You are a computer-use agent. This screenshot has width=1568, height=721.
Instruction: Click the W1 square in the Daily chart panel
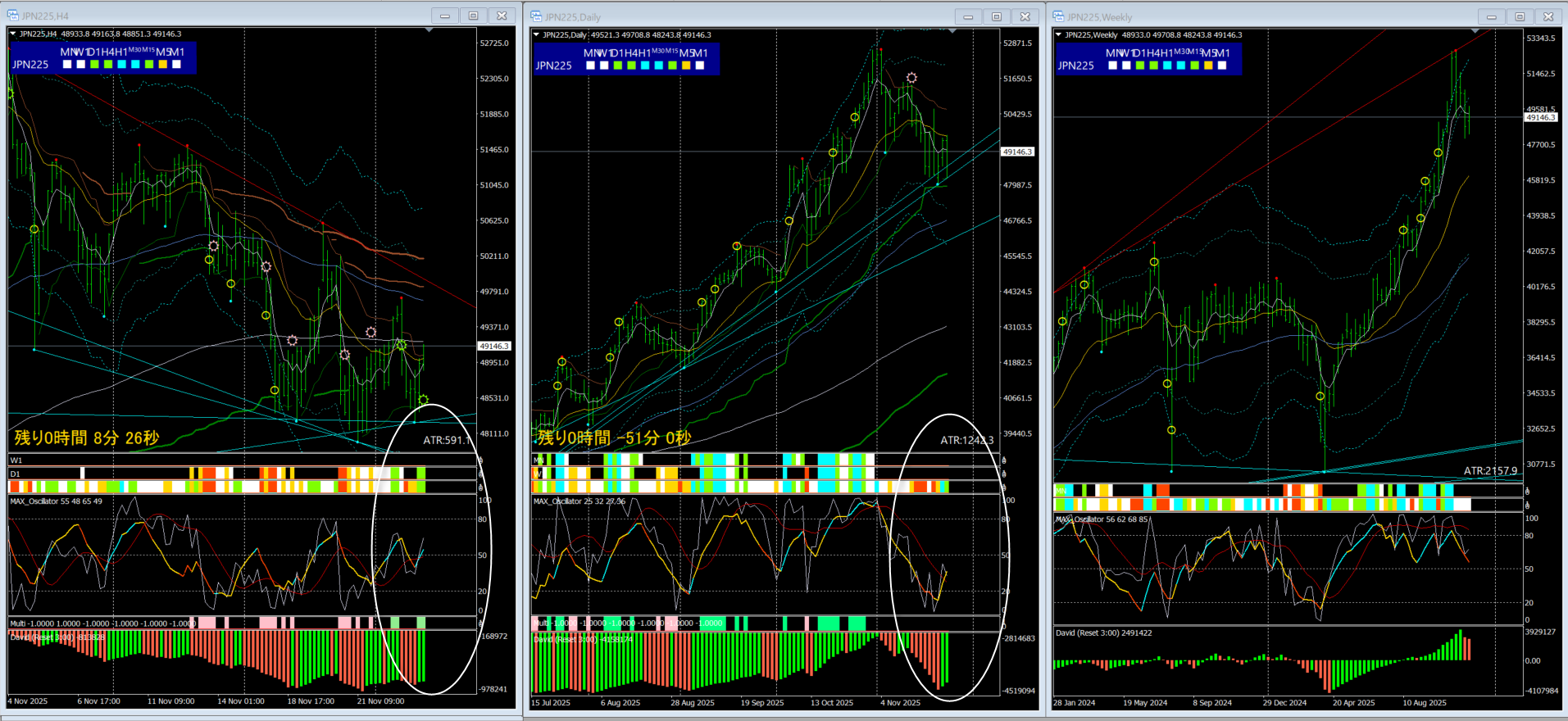(604, 66)
